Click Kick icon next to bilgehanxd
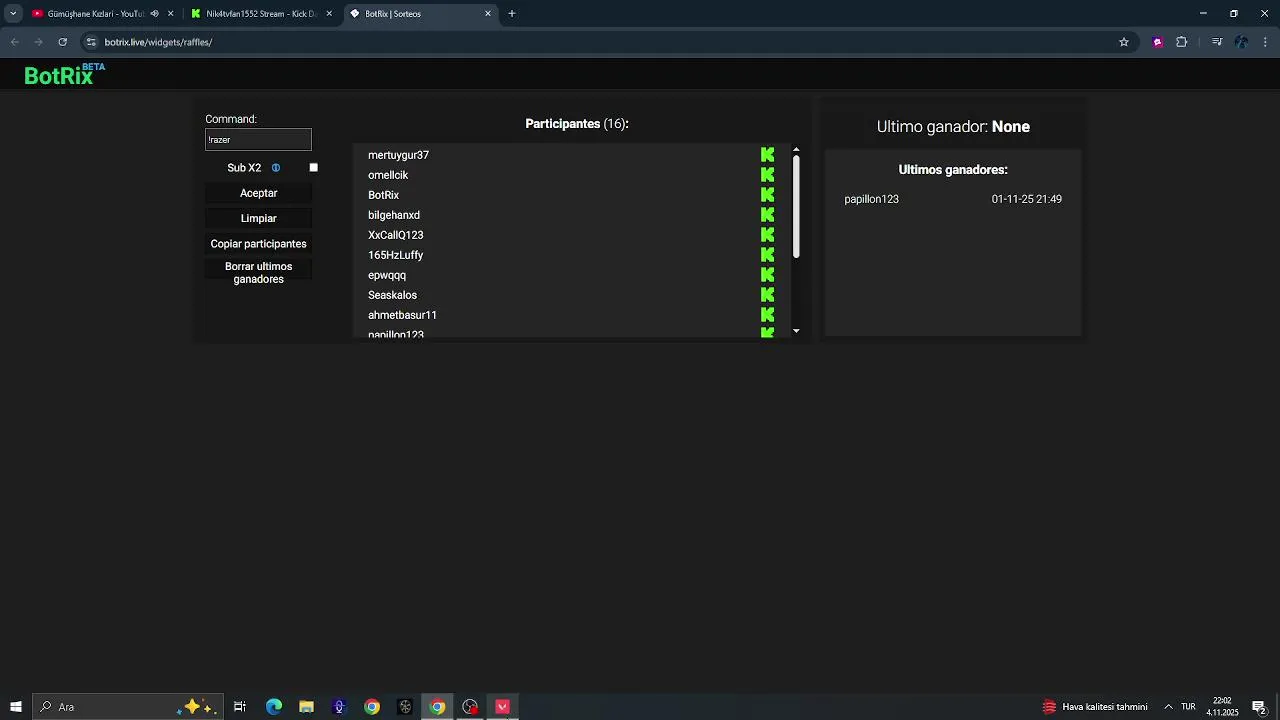The width and height of the screenshot is (1280, 720). [767, 215]
